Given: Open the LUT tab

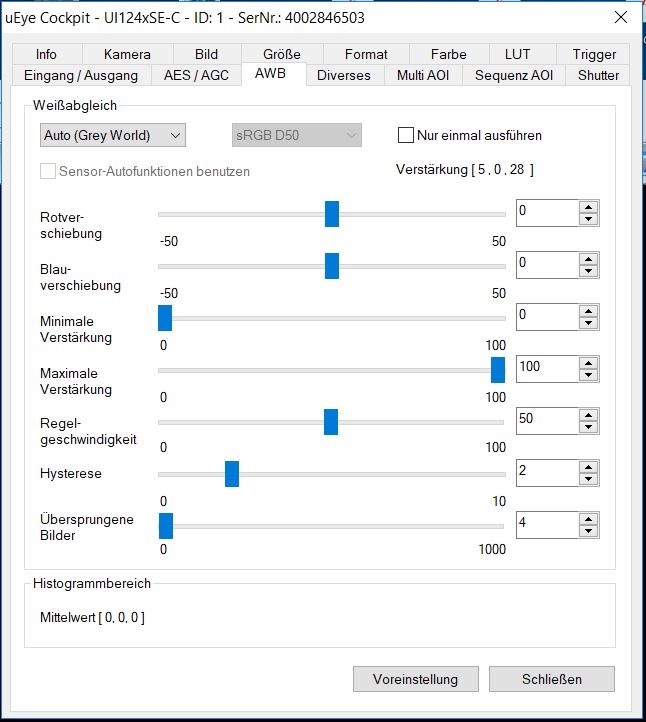Looking at the screenshot, I should [x=517, y=54].
